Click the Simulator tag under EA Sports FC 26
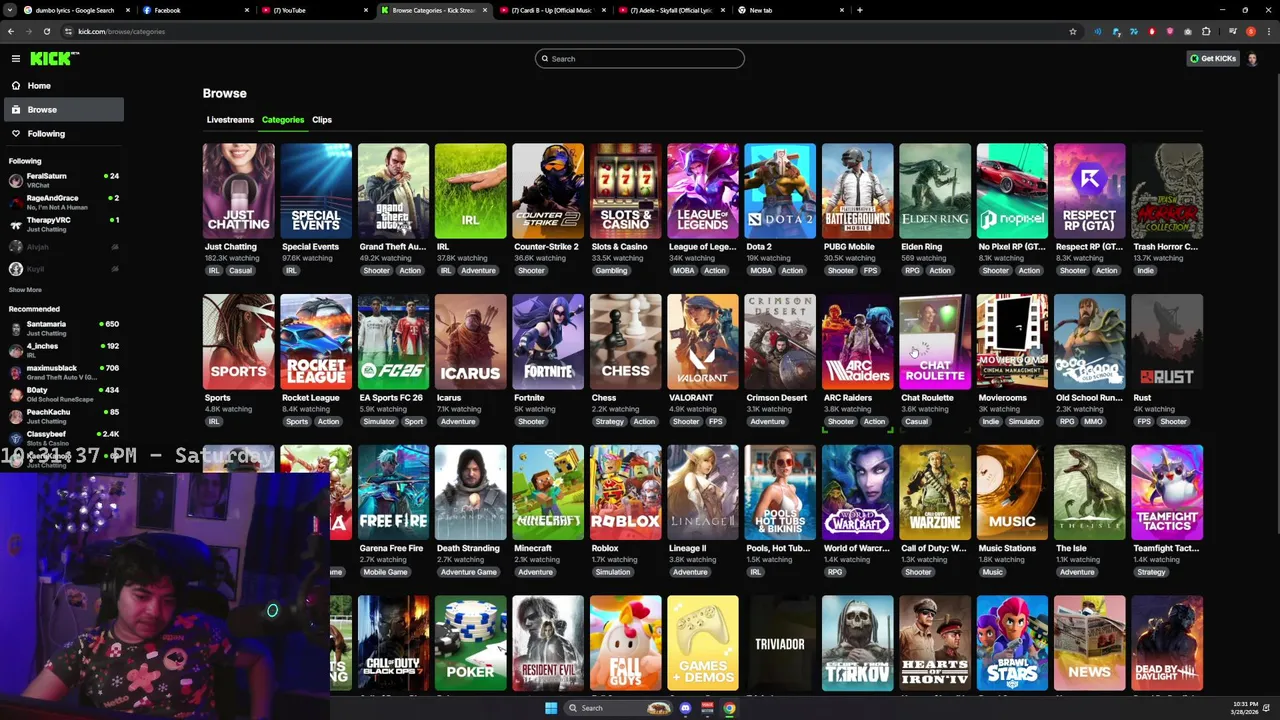Image resolution: width=1280 pixels, height=720 pixels. point(379,422)
